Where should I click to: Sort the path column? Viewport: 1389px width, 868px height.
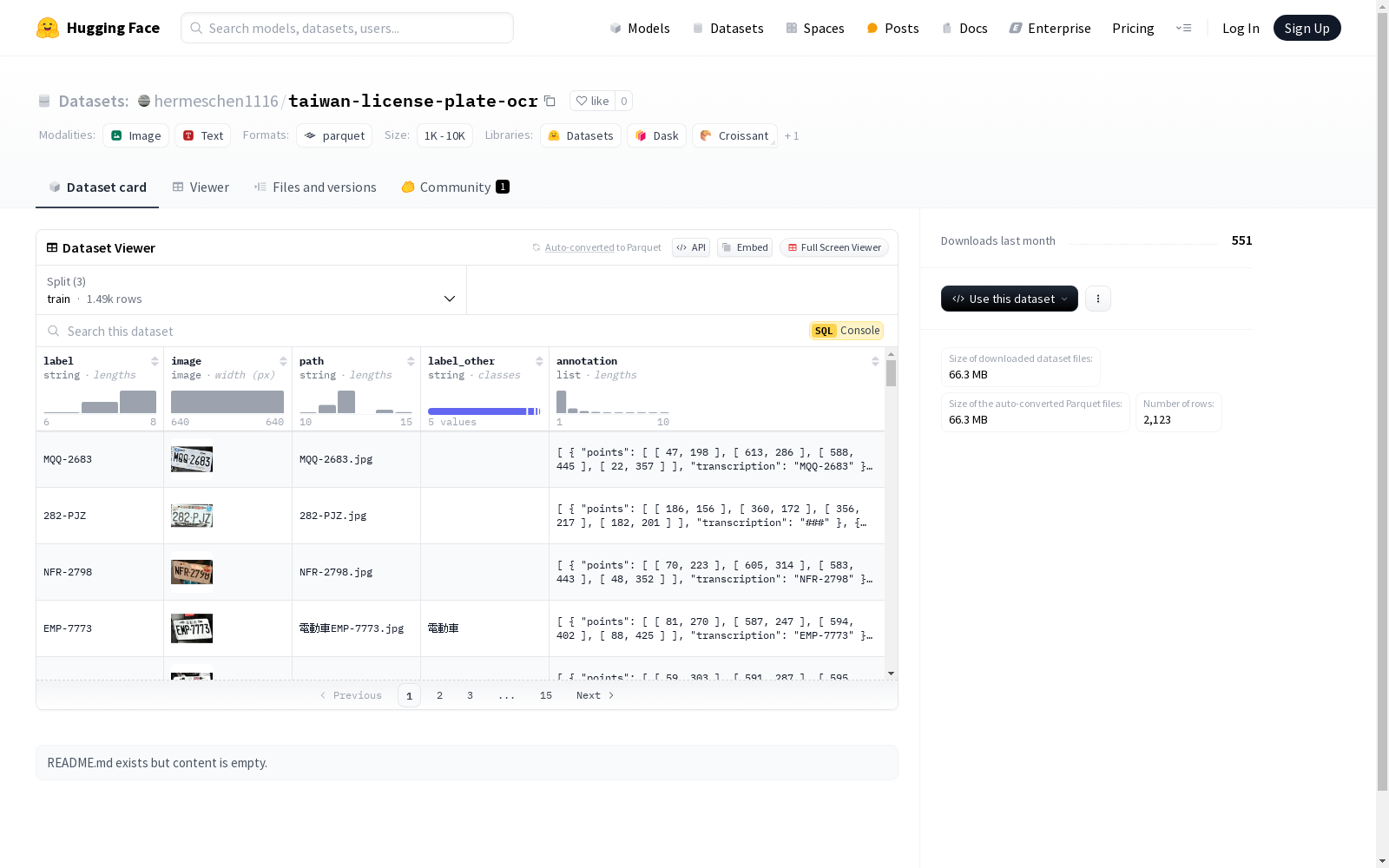[411, 361]
